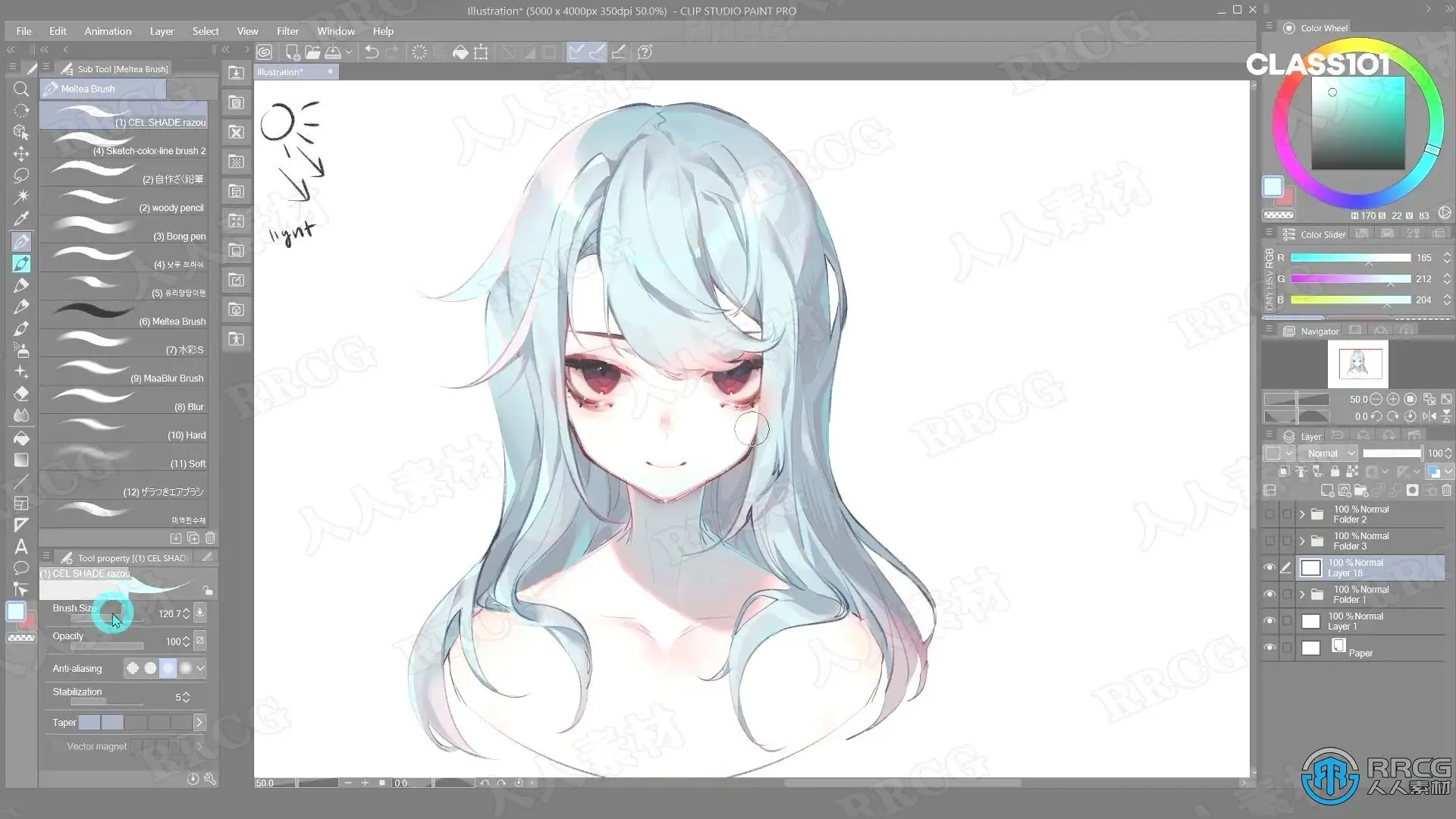Select first anti-aliasing option (none)
The width and height of the screenshot is (1456, 819).
[x=133, y=668]
